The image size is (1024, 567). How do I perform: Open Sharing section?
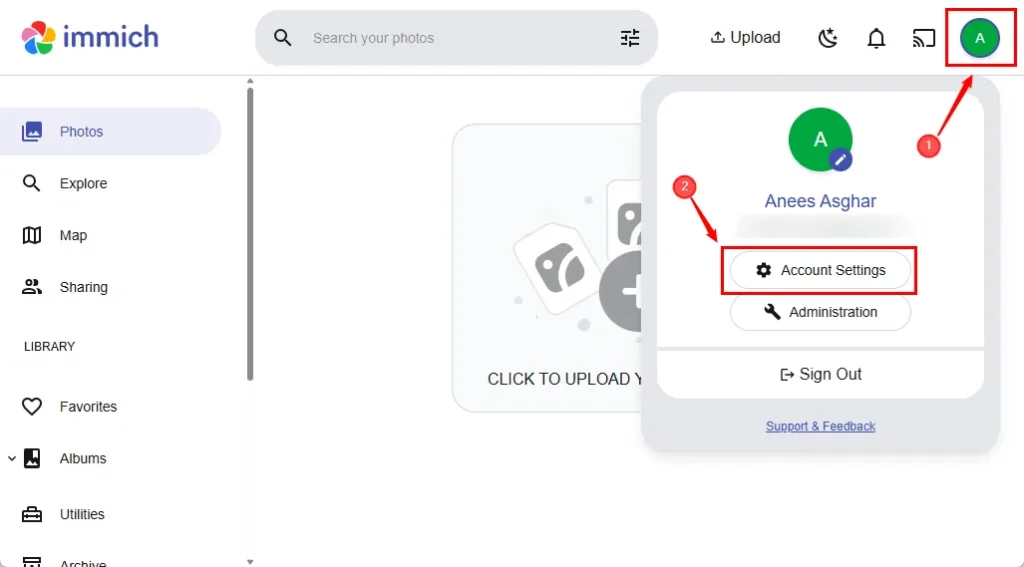point(82,287)
